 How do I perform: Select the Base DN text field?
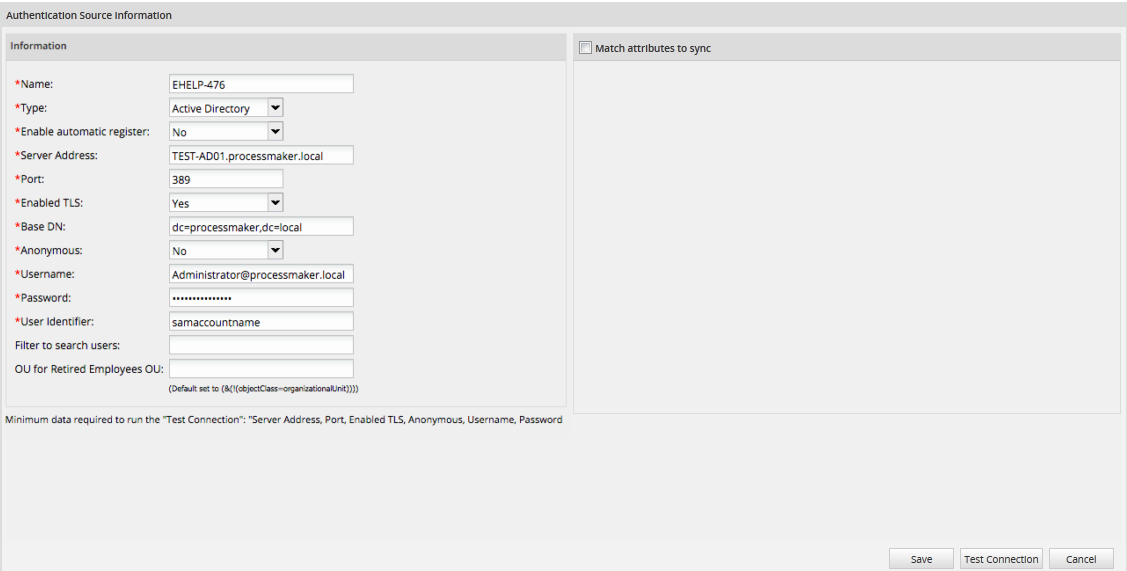tap(261, 227)
